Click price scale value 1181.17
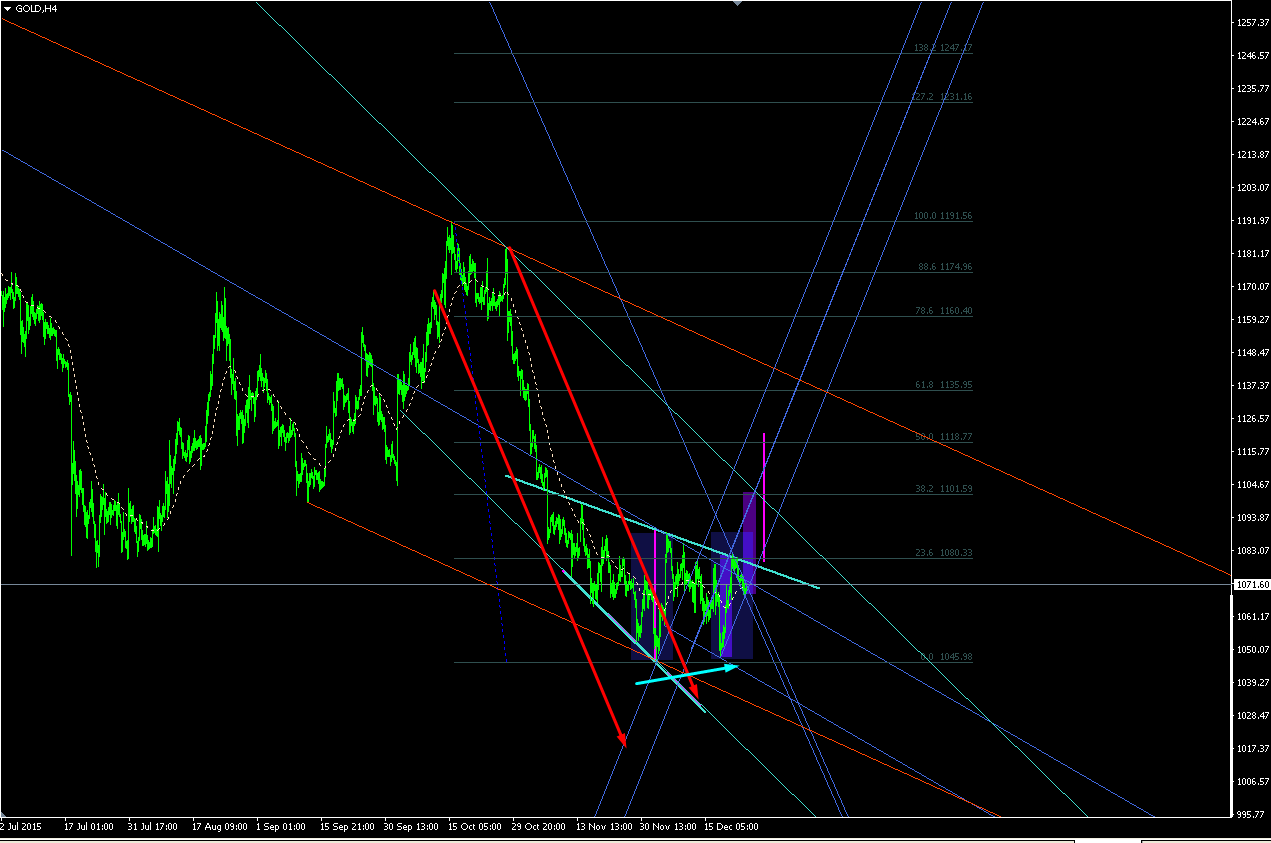The width and height of the screenshot is (1271, 843). pyautogui.click(x=1251, y=253)
